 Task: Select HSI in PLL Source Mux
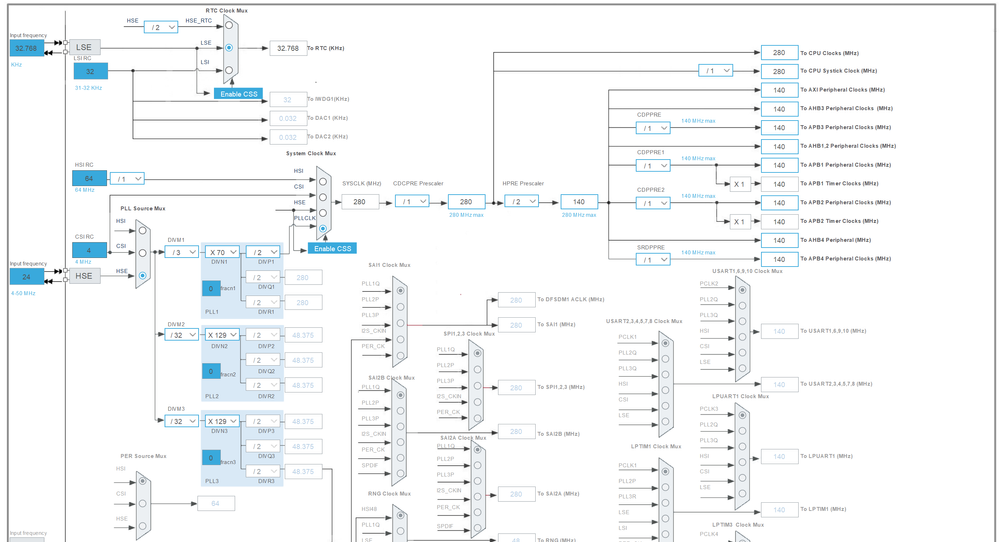click(x=143, y=231)
